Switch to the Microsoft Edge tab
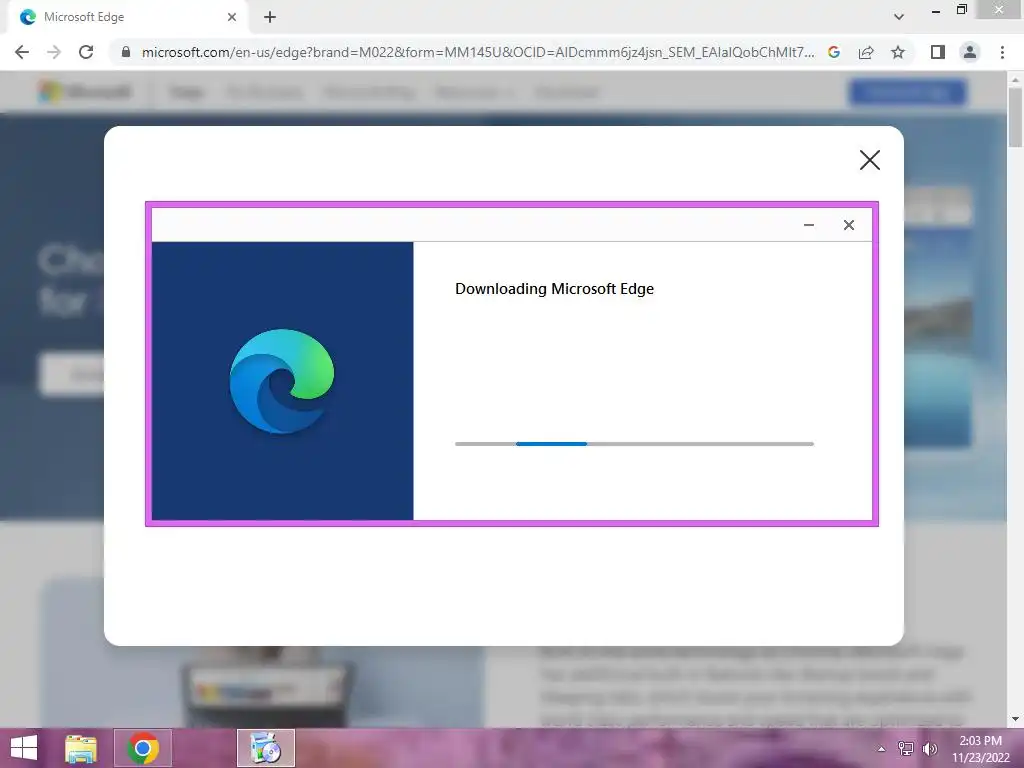The width and height of the screenshot is (1024, 768). tap(128, 17)
